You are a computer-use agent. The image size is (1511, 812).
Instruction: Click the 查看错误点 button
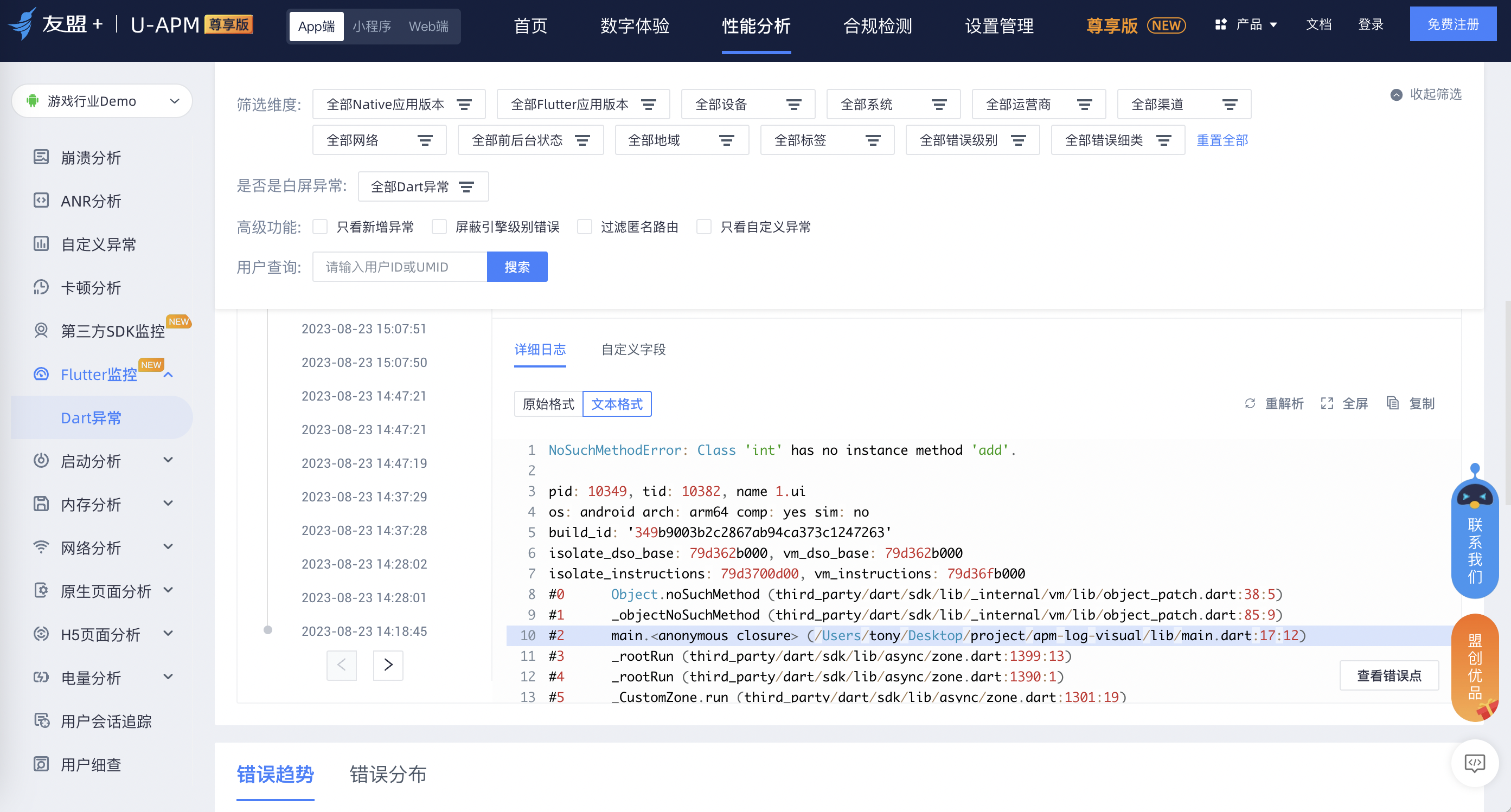click(1389, 675)
